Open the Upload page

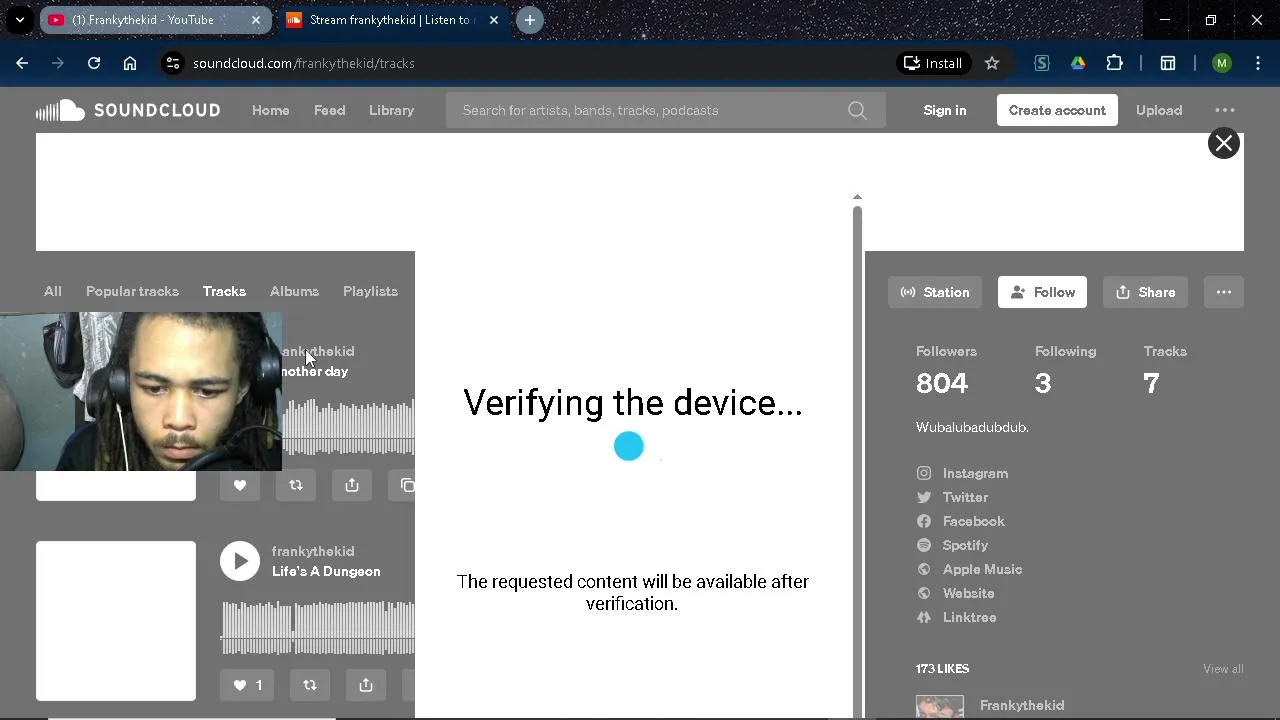[x=1159, y=110]
